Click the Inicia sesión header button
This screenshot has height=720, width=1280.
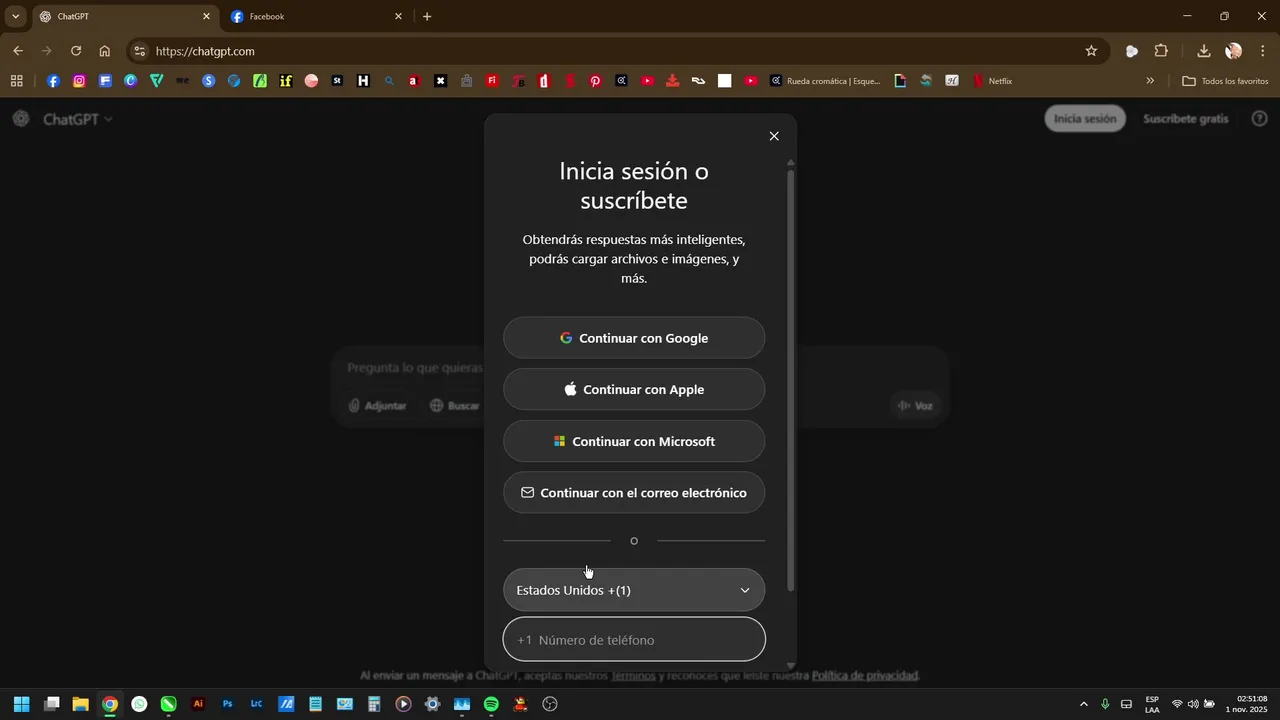1085,118
